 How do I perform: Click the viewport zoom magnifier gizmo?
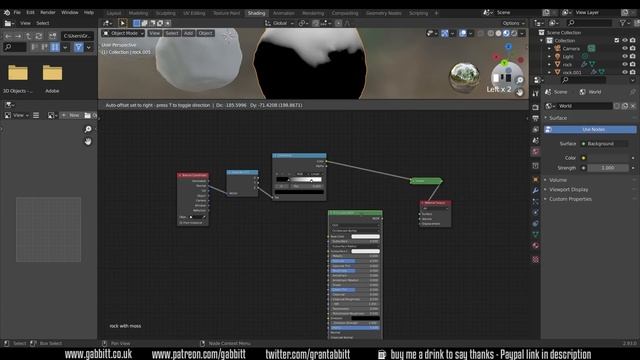(520, 80)
